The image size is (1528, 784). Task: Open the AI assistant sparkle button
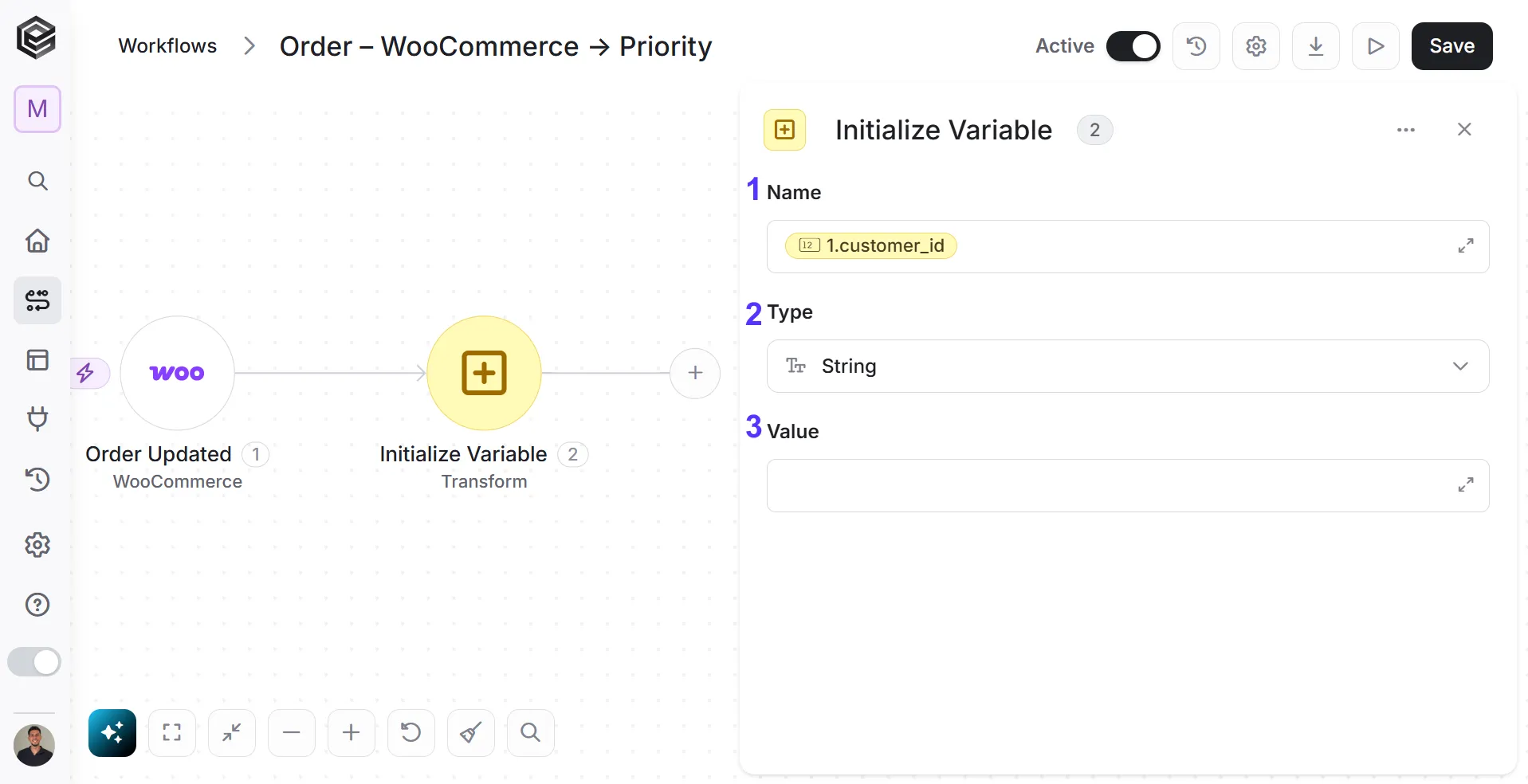pyautogui.click(x=112, y=732)
